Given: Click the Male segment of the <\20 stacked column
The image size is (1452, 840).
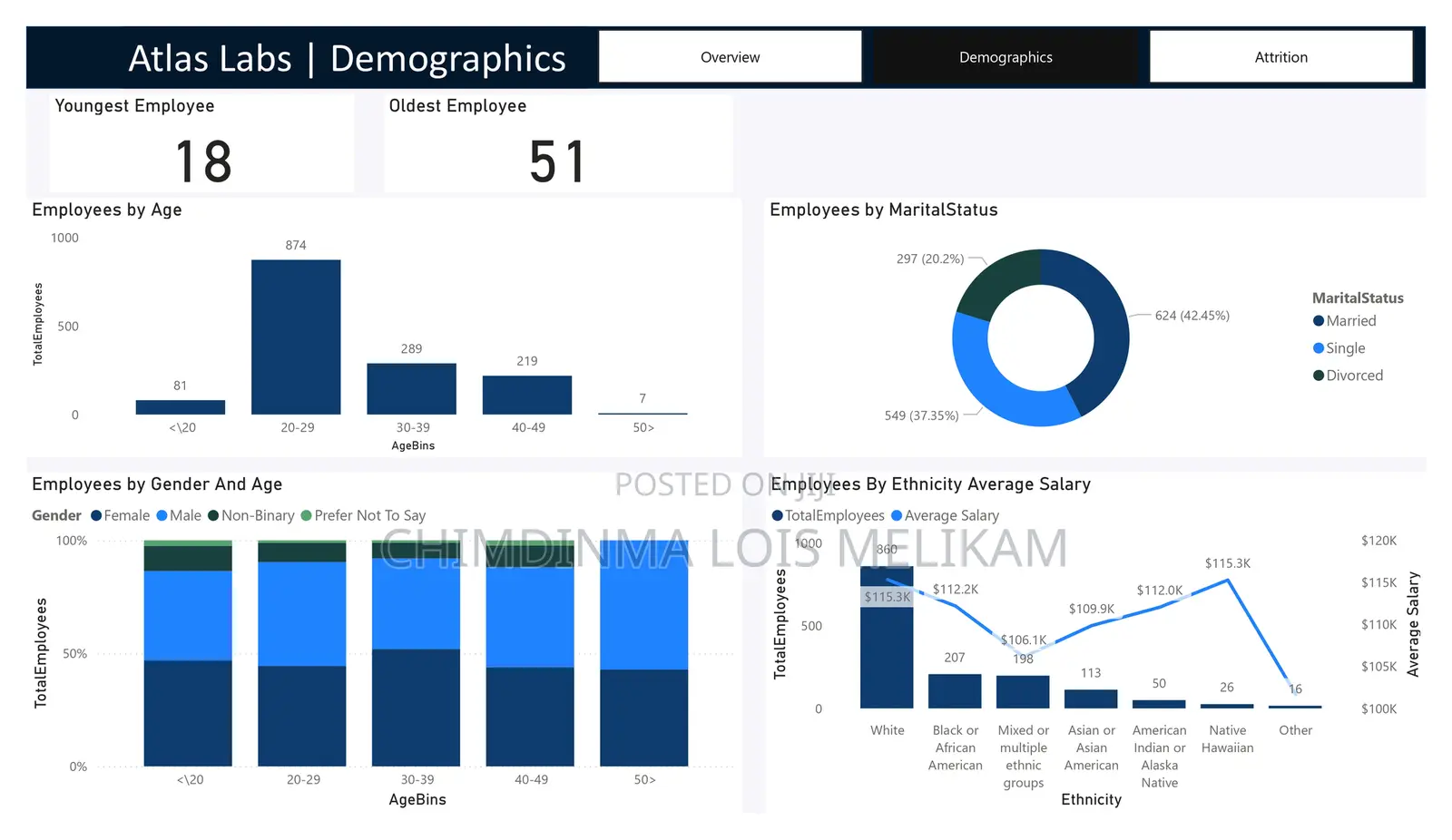Looking at the screenshot, I should coord(188,615).
